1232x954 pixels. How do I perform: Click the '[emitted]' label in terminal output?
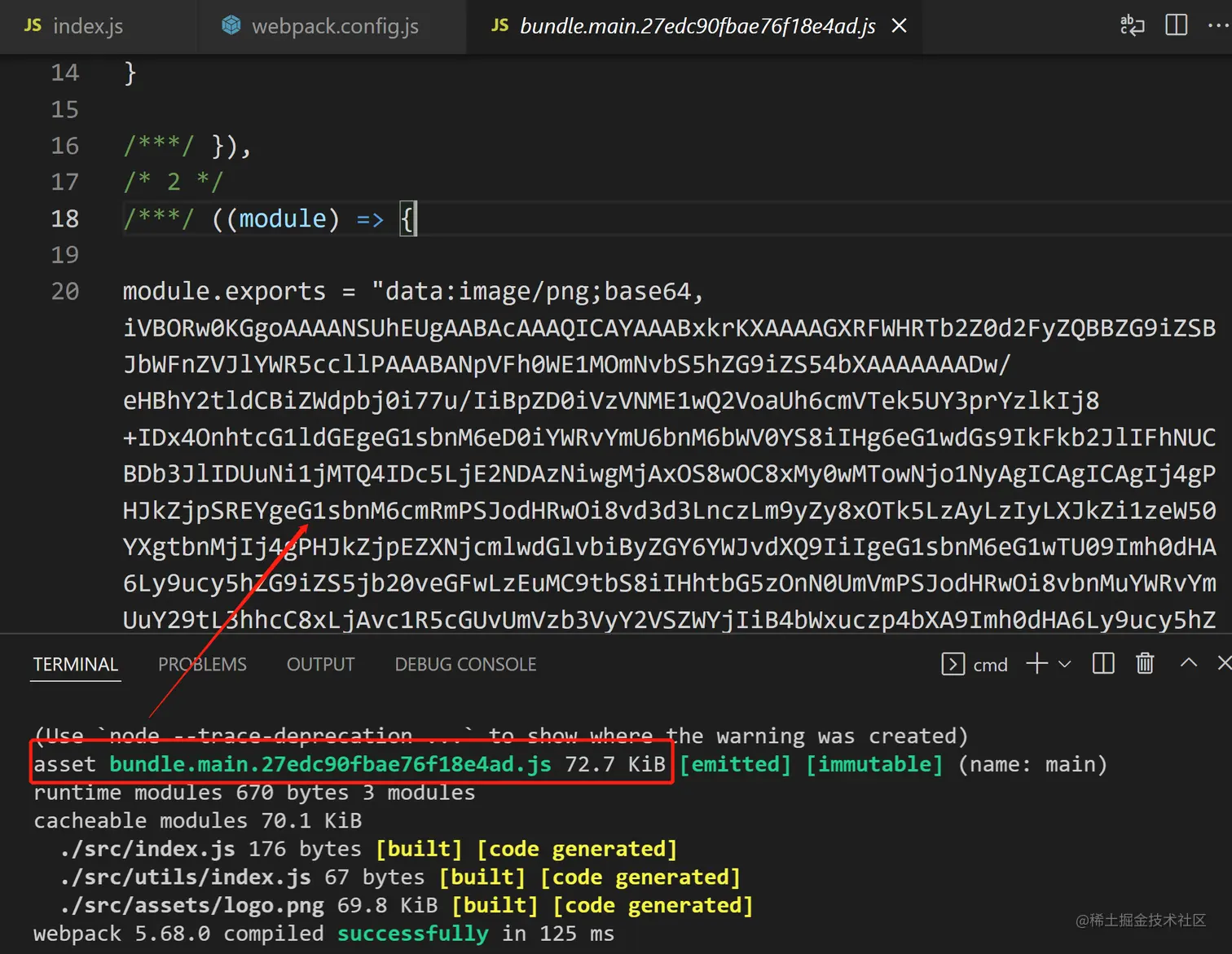coord(735,764)
